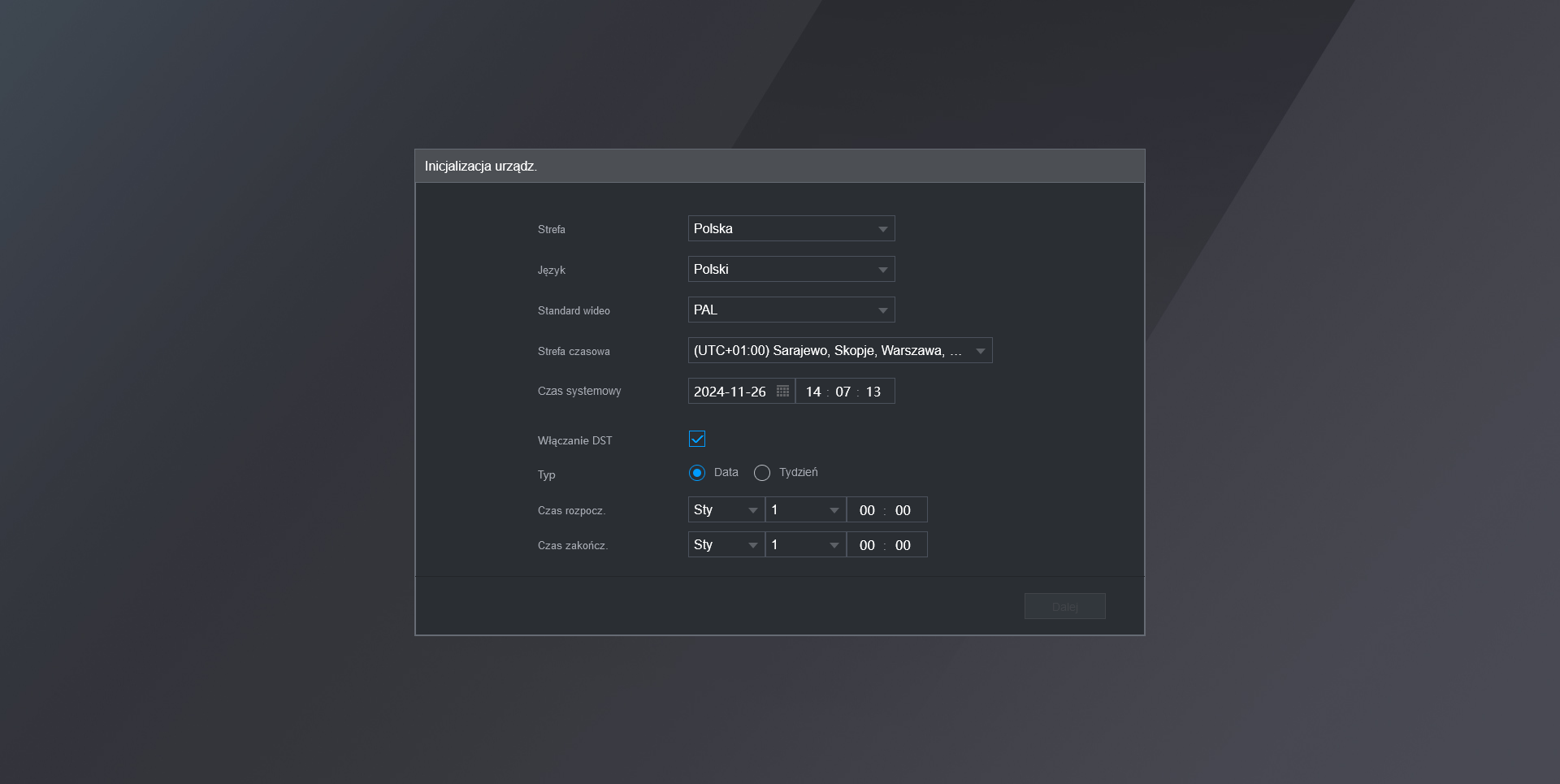Expand the Strefa czasowa time zone dropdown
This screenshot has width=1560, height=784.
(840, 350)
